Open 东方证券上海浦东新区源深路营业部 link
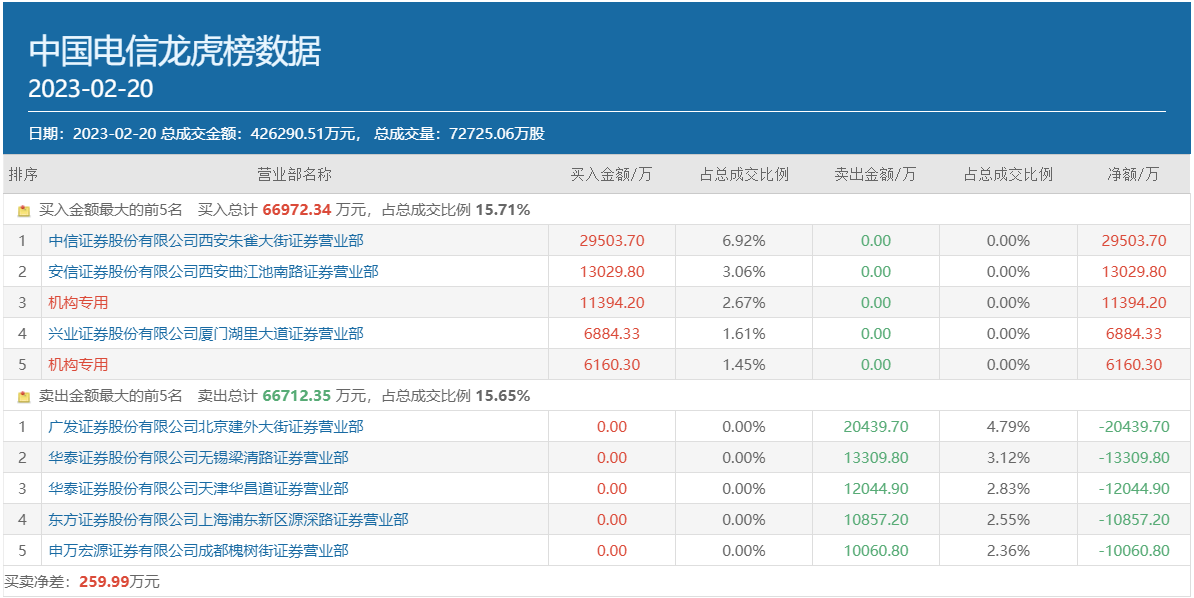This screenshot has height=598, width=1194. point(228,520)
